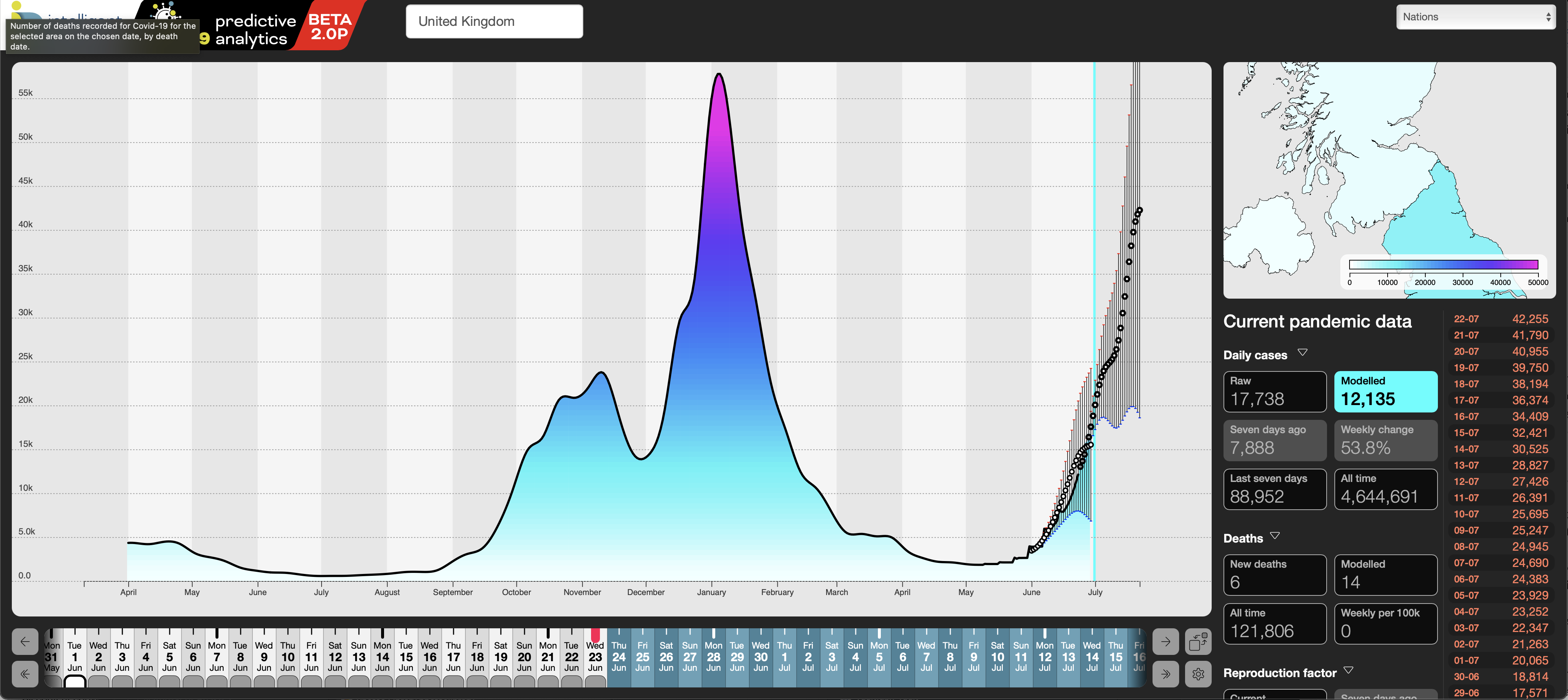
Task: Click the double left arrow jump-back button
Action: point(25,674)
